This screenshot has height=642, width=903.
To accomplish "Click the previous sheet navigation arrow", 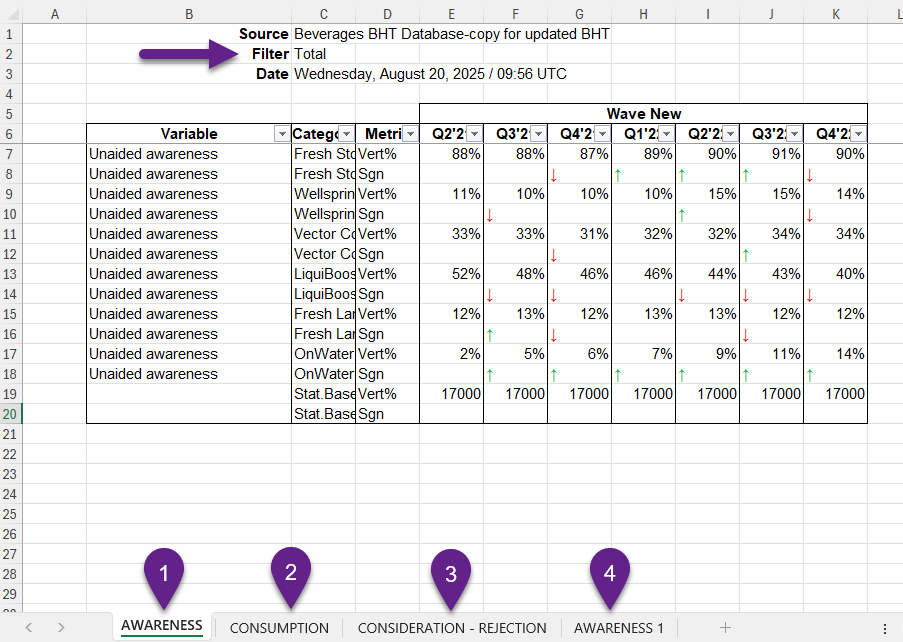I will pos(29,627).
